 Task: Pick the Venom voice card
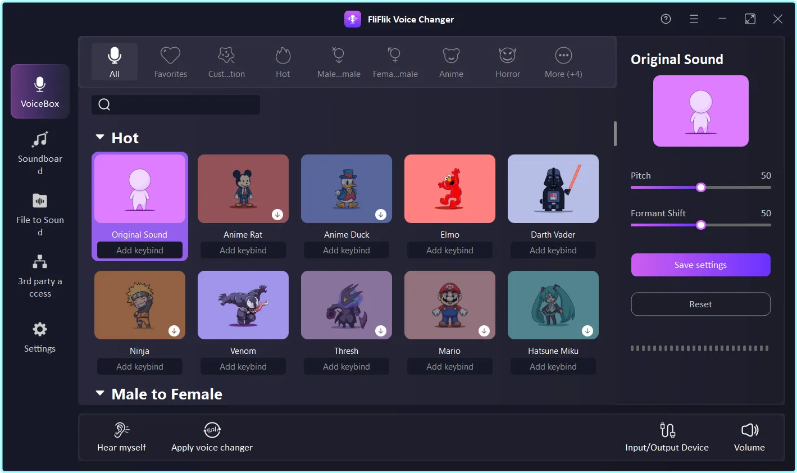pos(243,305)
